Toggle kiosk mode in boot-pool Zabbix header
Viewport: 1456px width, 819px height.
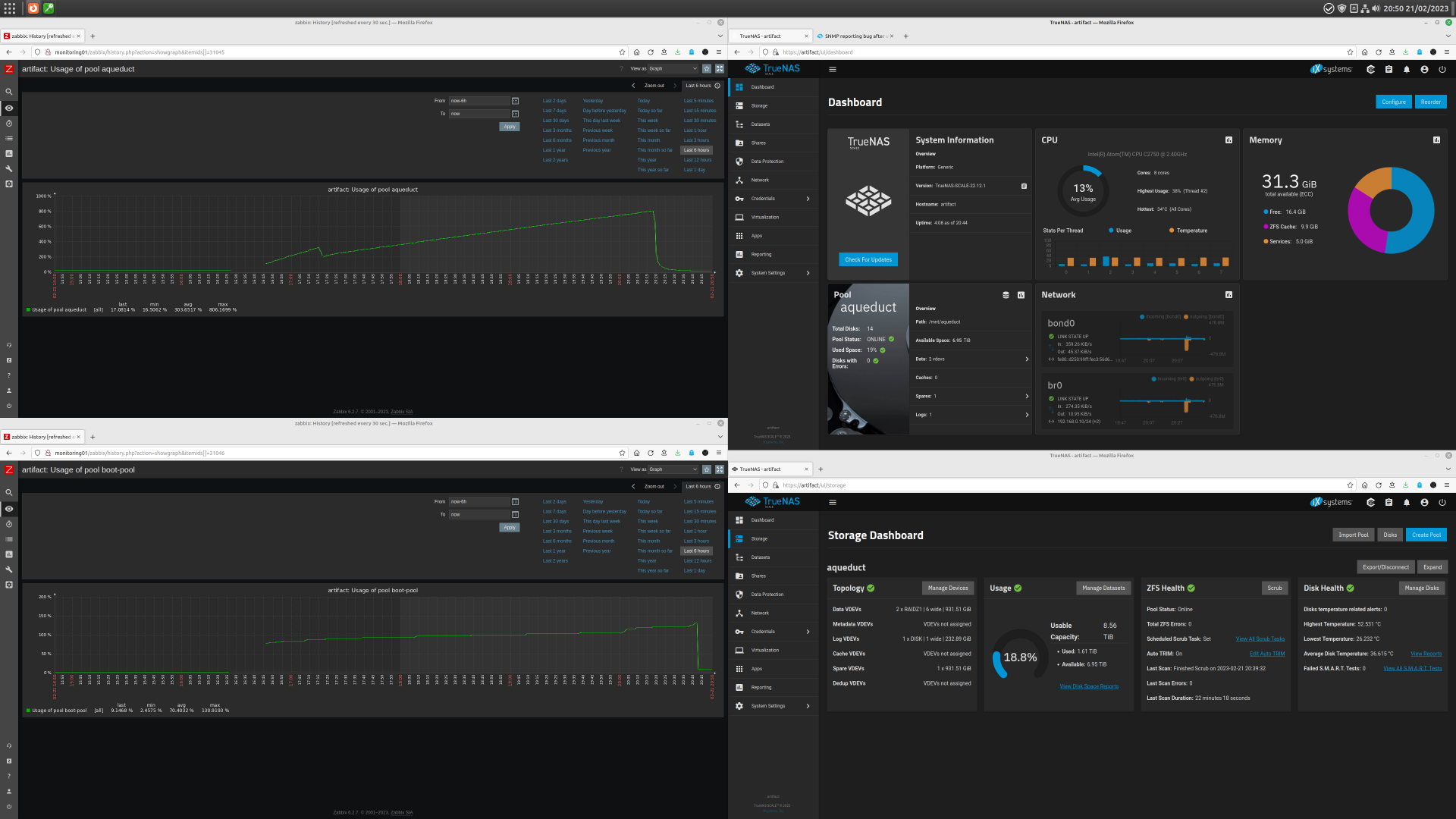coord(720,469)
